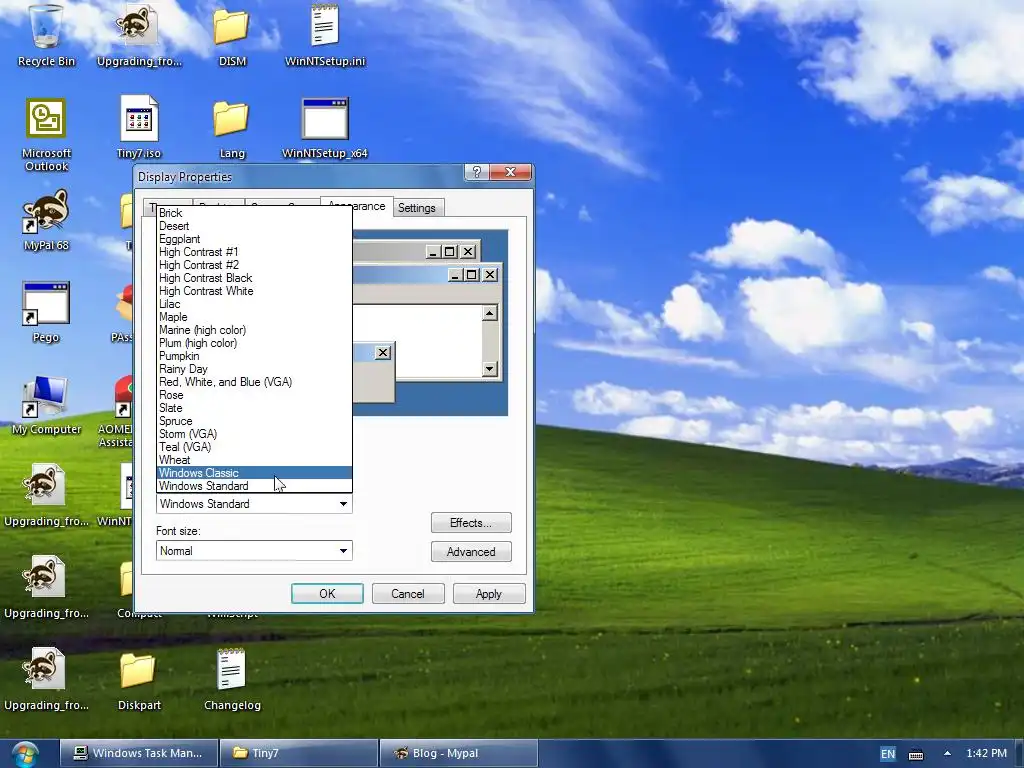
Task: Select the DISM folder icon
Action: 232,36
